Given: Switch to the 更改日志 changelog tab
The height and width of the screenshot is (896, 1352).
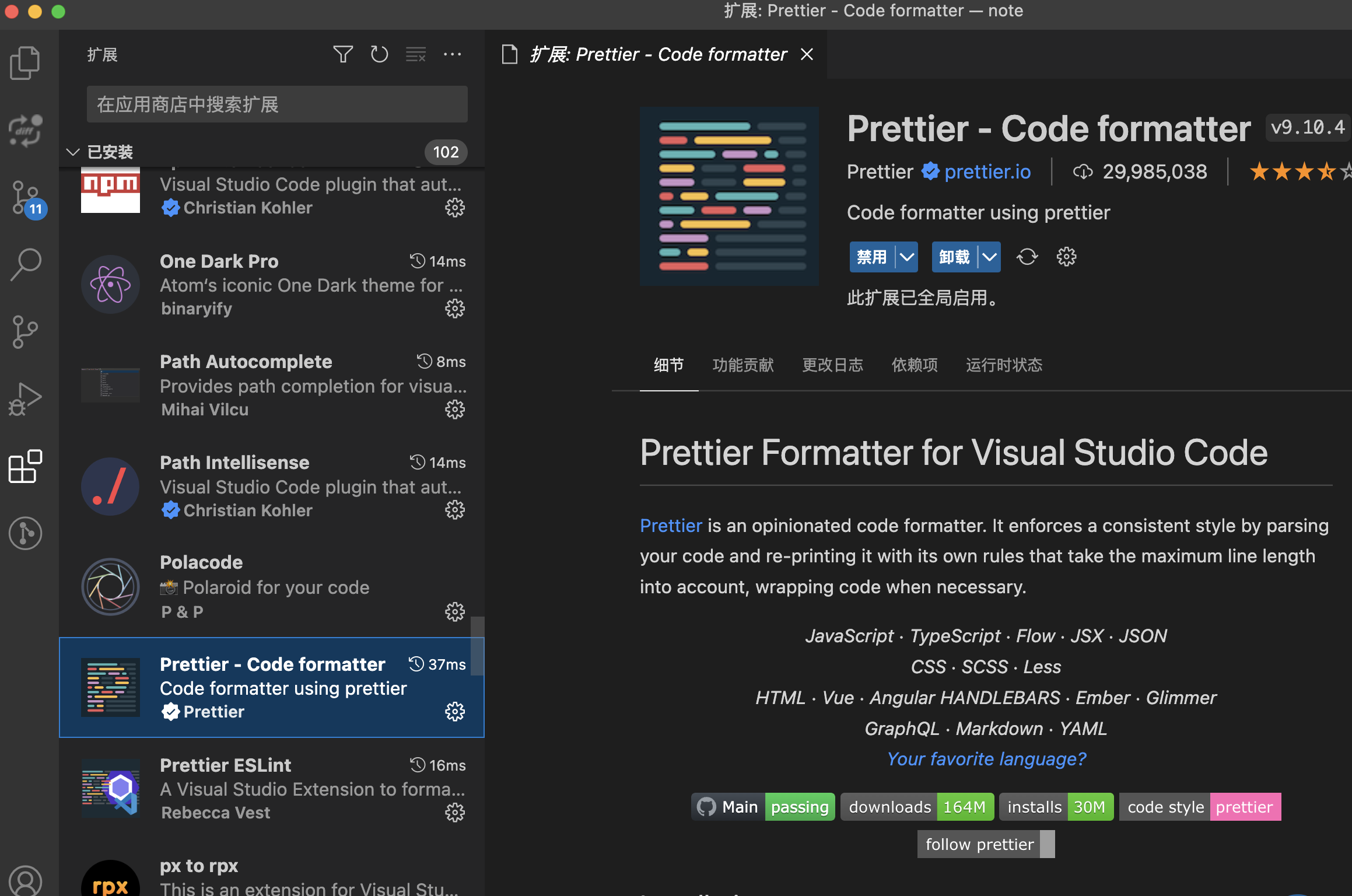Looking at the screenshot, I should (x=833, y=365).
